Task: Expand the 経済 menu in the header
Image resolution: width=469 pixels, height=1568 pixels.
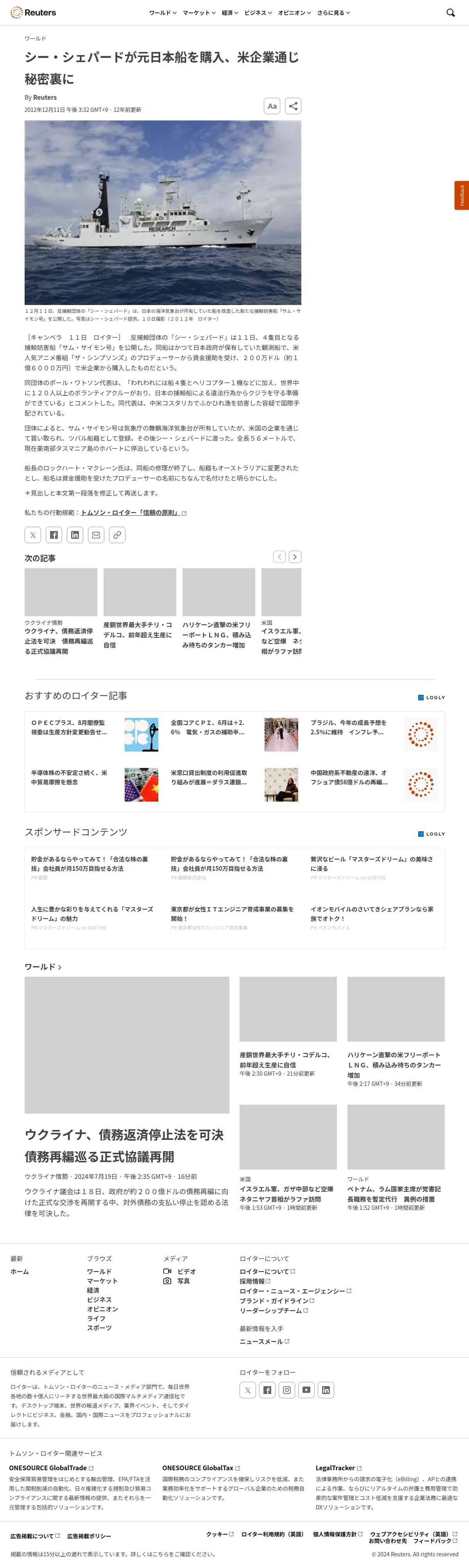Action: pyautogui.click(x=230, y=13)
